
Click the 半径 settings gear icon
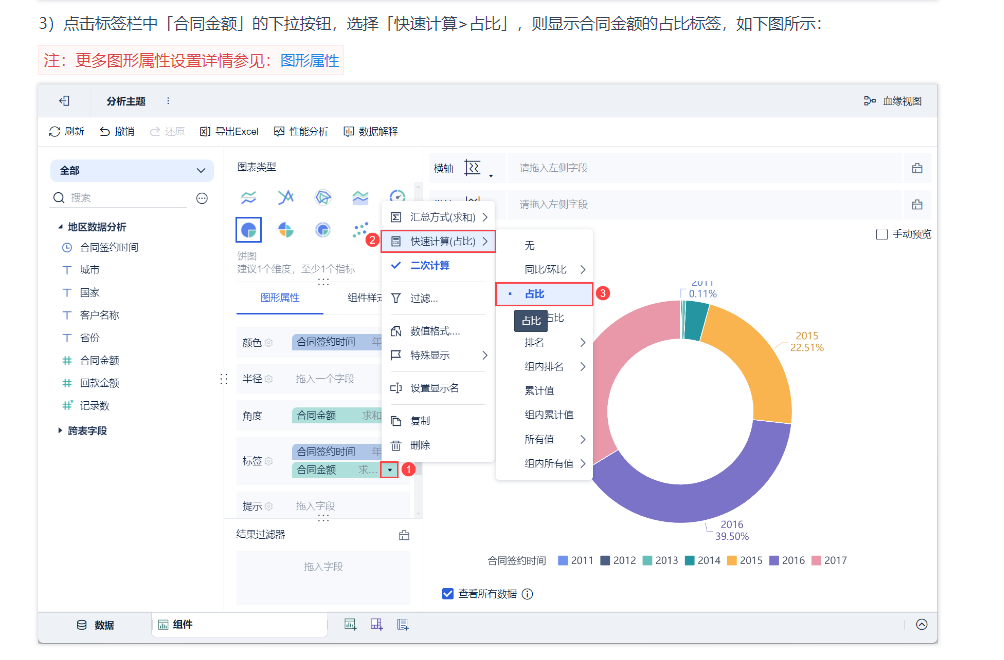pos(269,379)
